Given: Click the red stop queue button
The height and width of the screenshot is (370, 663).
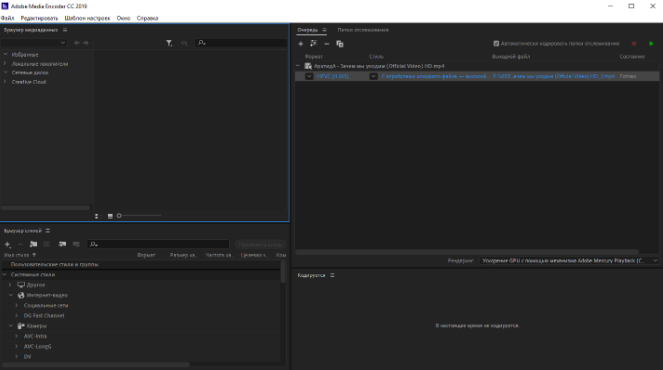Looking at the screenshot, I should (634, 44).
